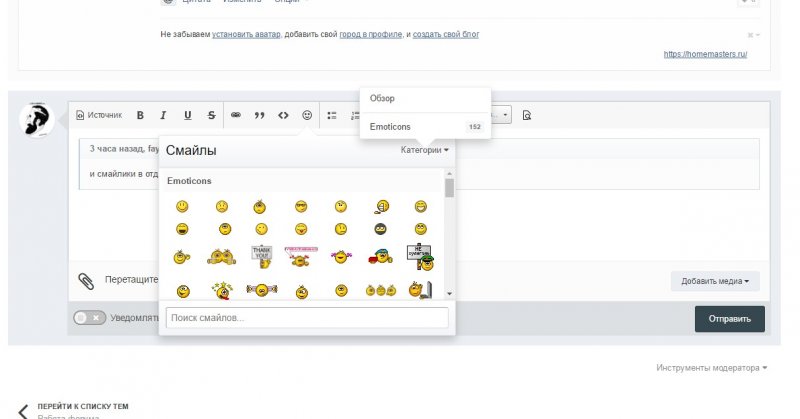Click the preview icon in the toolbar
Screen dimensions: 800x419
coord(526,115)
